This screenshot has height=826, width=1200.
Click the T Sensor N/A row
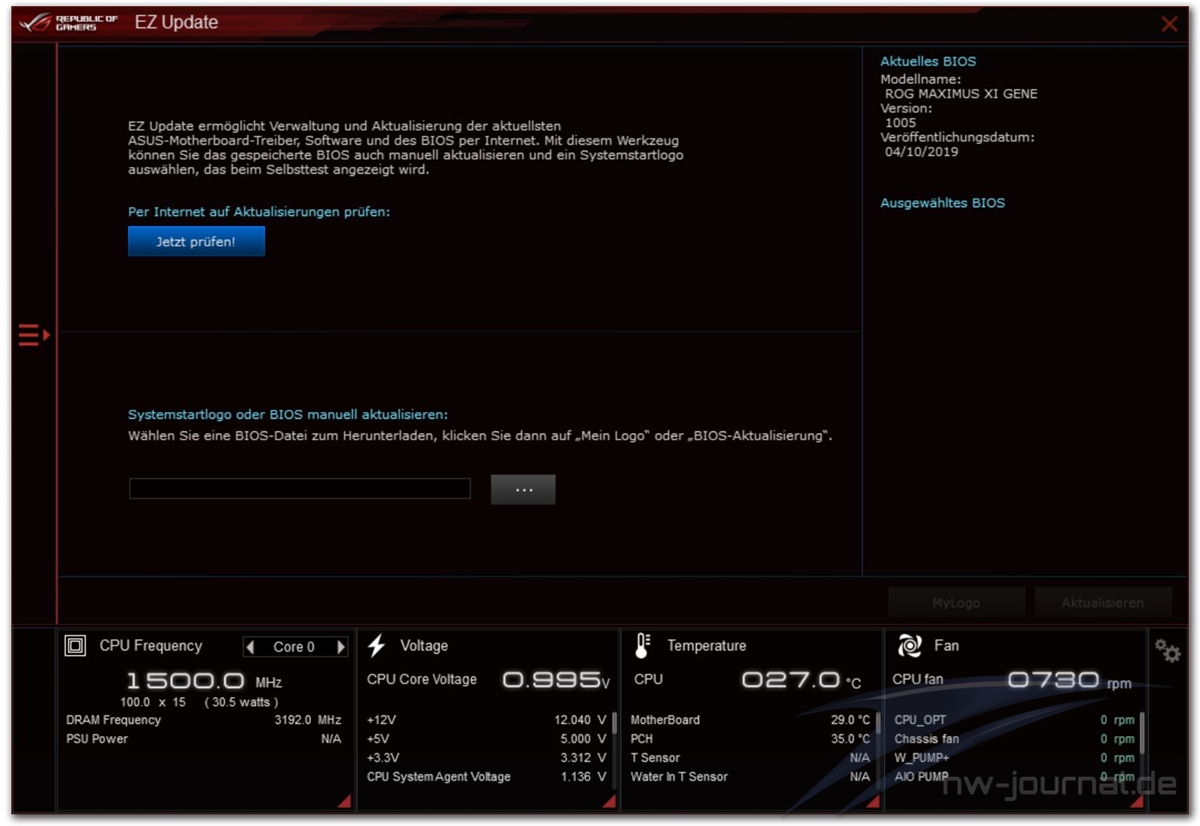click(x=750, y=758)
